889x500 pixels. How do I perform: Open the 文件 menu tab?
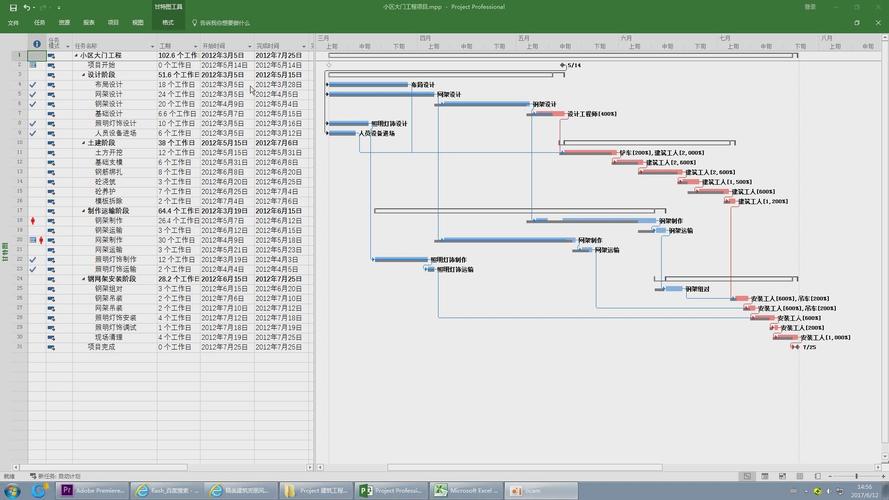tap(14, 22)
